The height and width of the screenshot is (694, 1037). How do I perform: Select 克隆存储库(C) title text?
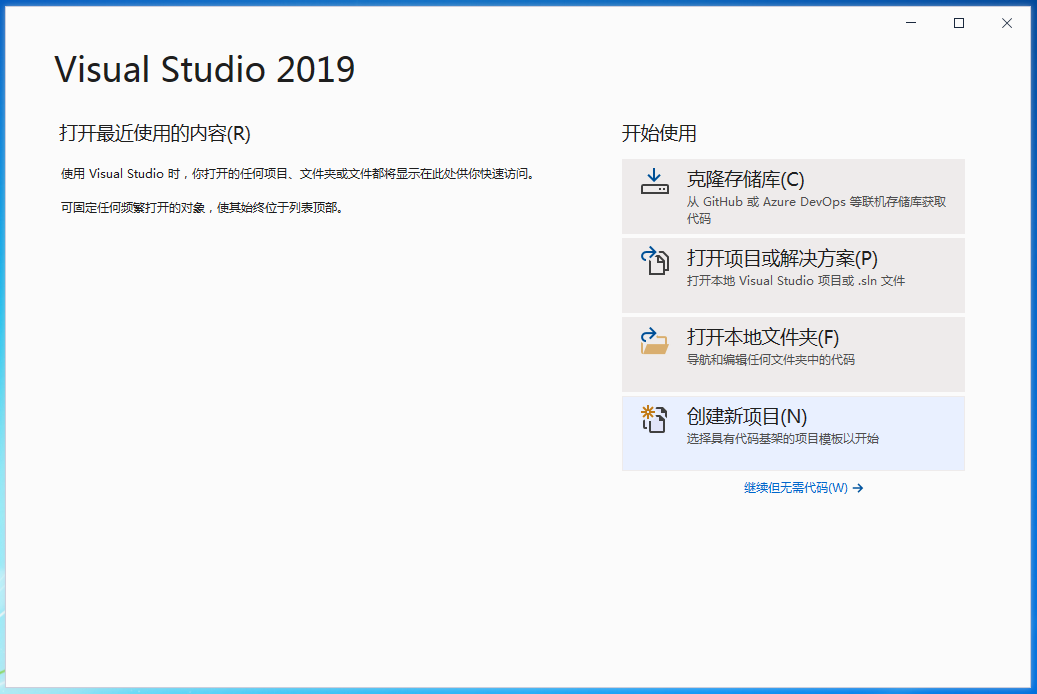[x=745, y=179]
